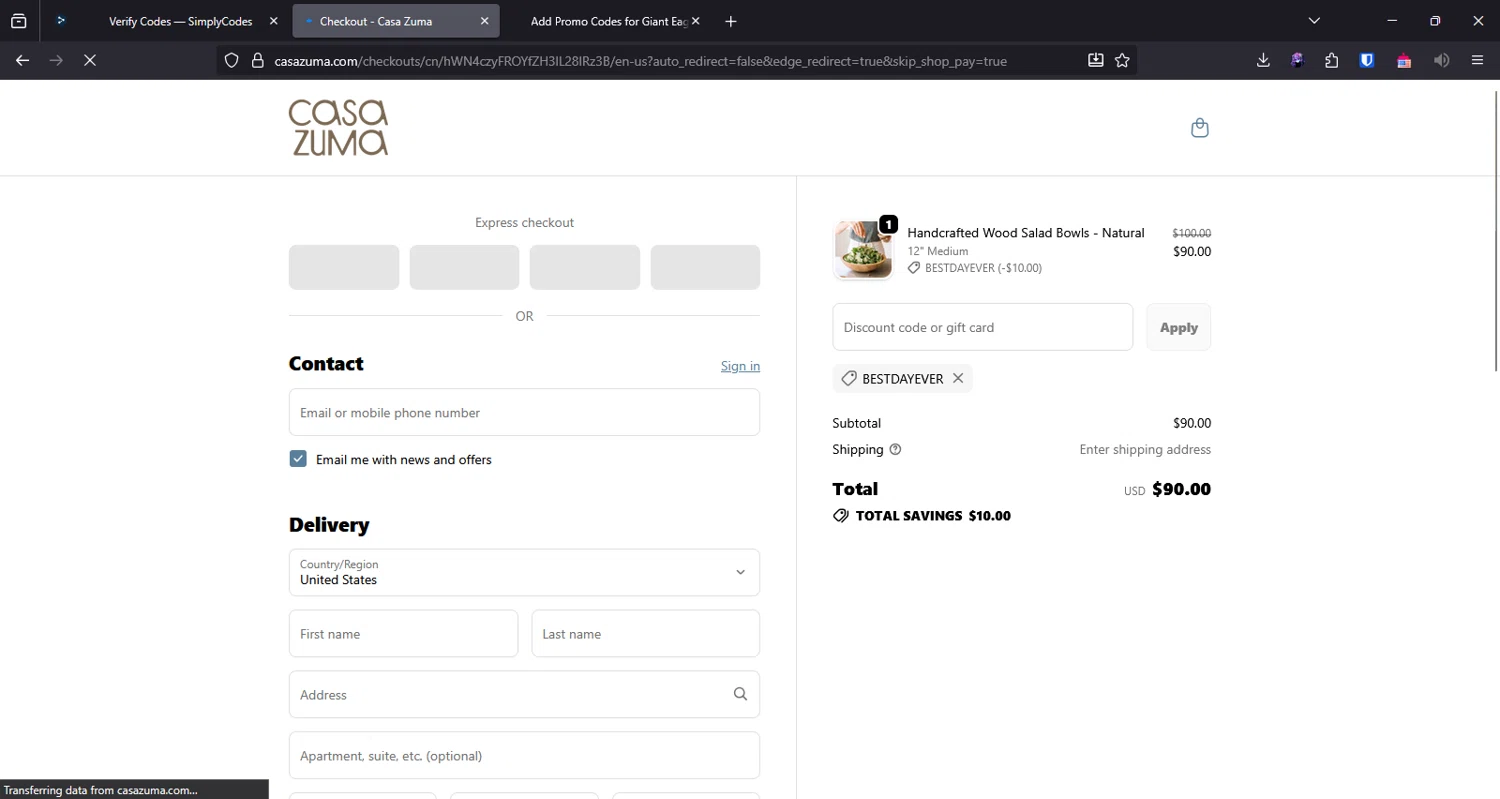Close the Add Promo Codes tab
Image resolution: width=1500 pixels, height=799 pixels.
pyautogui.click(x=696, y=21)
